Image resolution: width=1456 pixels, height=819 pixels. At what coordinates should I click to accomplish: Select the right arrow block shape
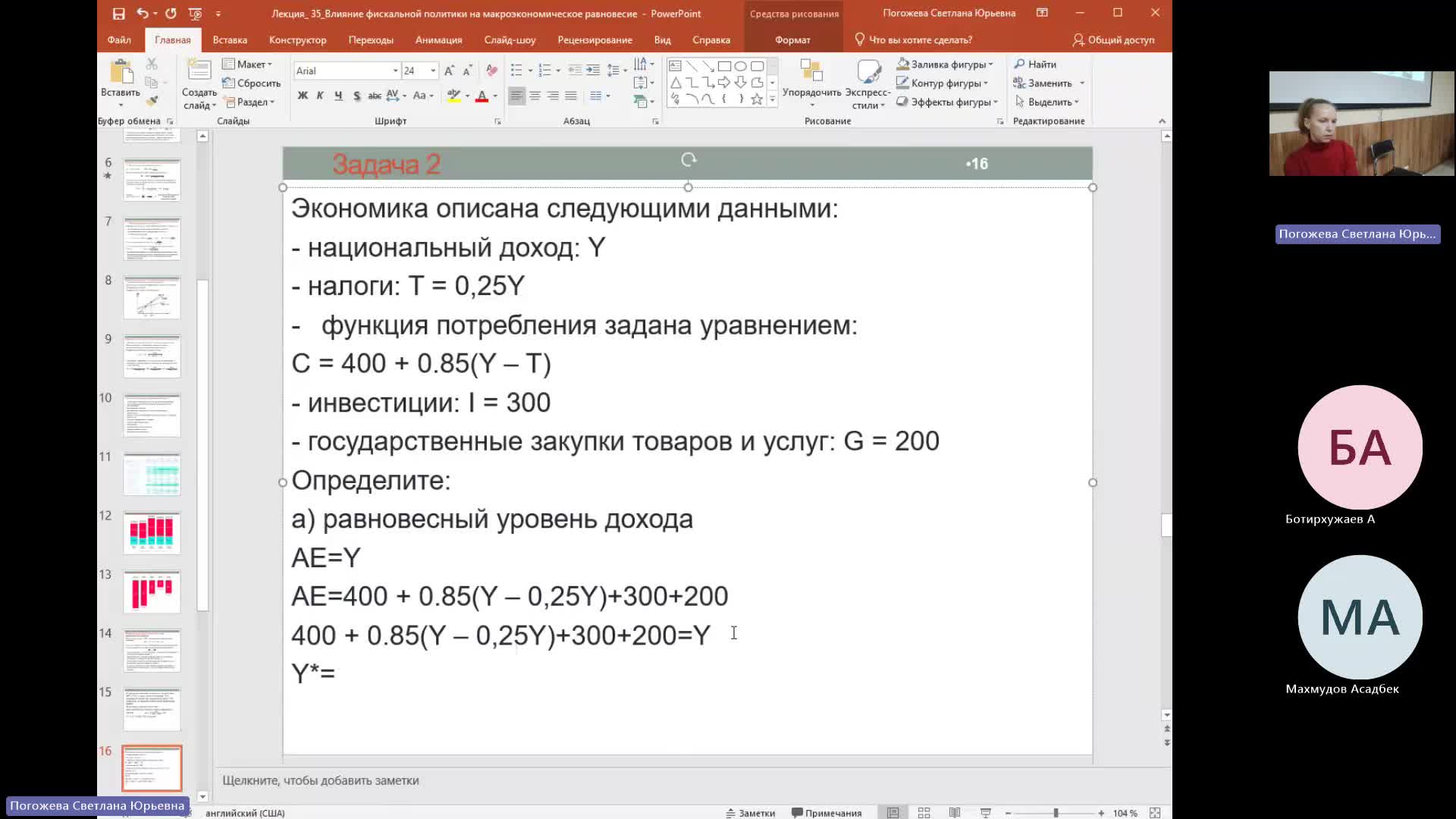pos(724,82)
